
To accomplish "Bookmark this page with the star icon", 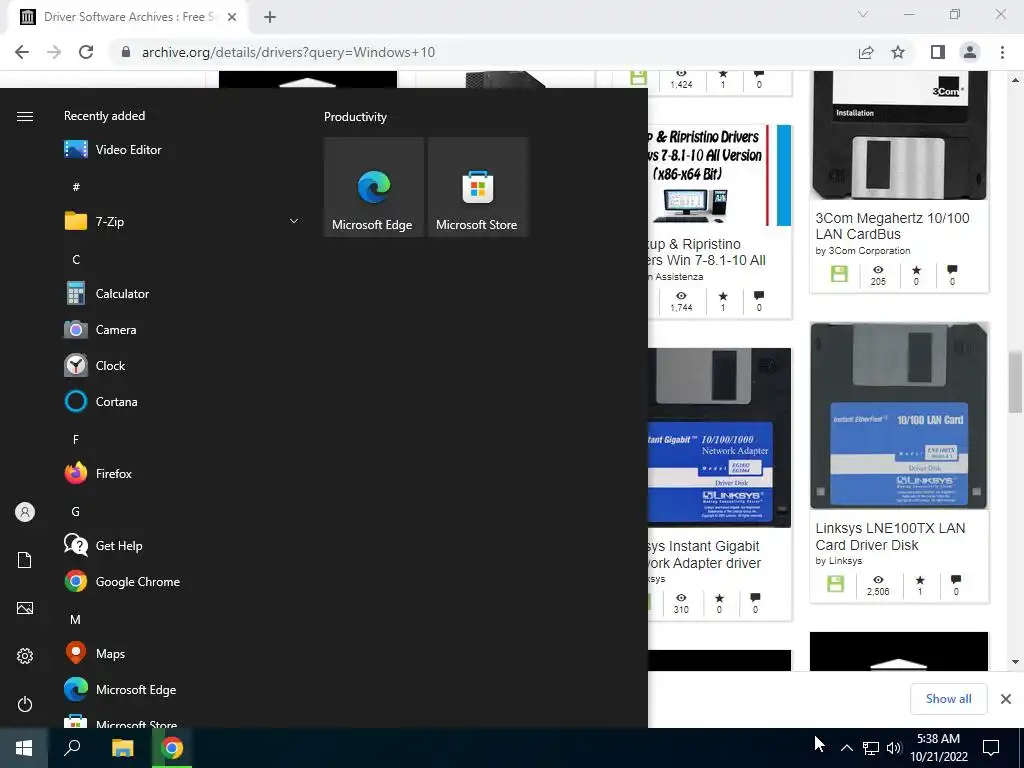I will [x=898, y=52].
